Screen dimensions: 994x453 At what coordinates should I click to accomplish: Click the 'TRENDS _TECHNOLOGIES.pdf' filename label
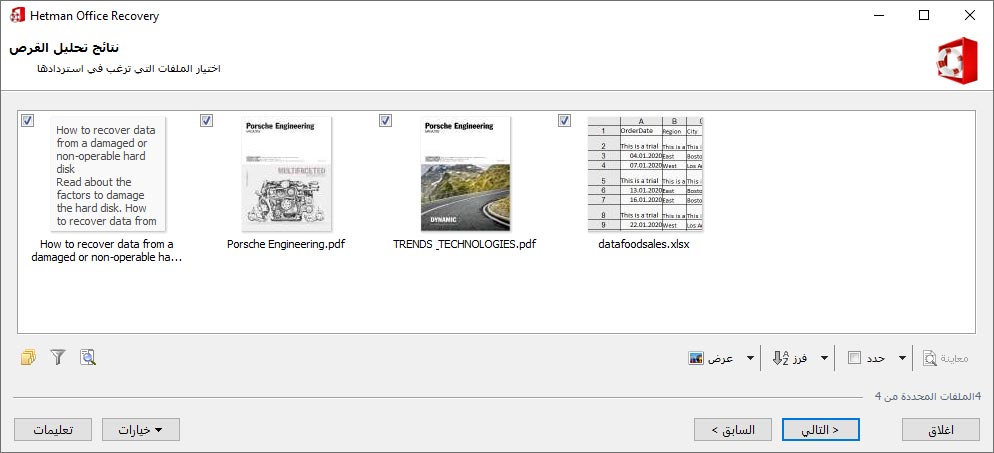click(465, 244)
